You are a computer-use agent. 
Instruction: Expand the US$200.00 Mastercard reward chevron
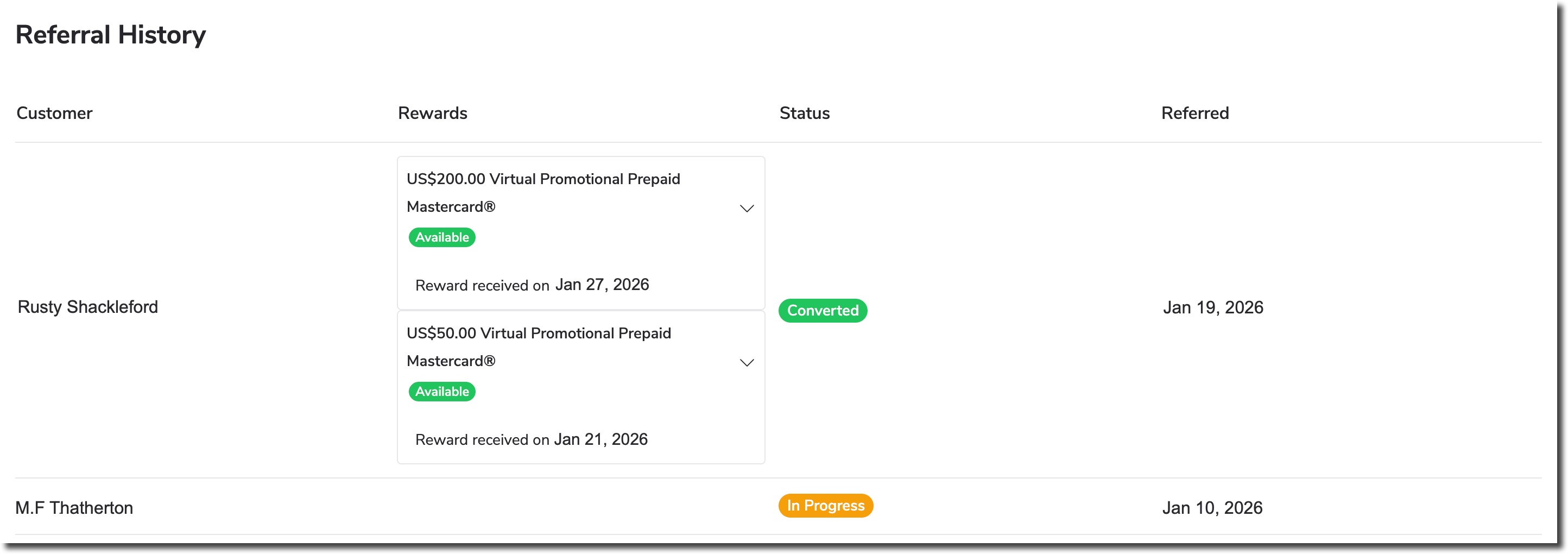[747, 208]
